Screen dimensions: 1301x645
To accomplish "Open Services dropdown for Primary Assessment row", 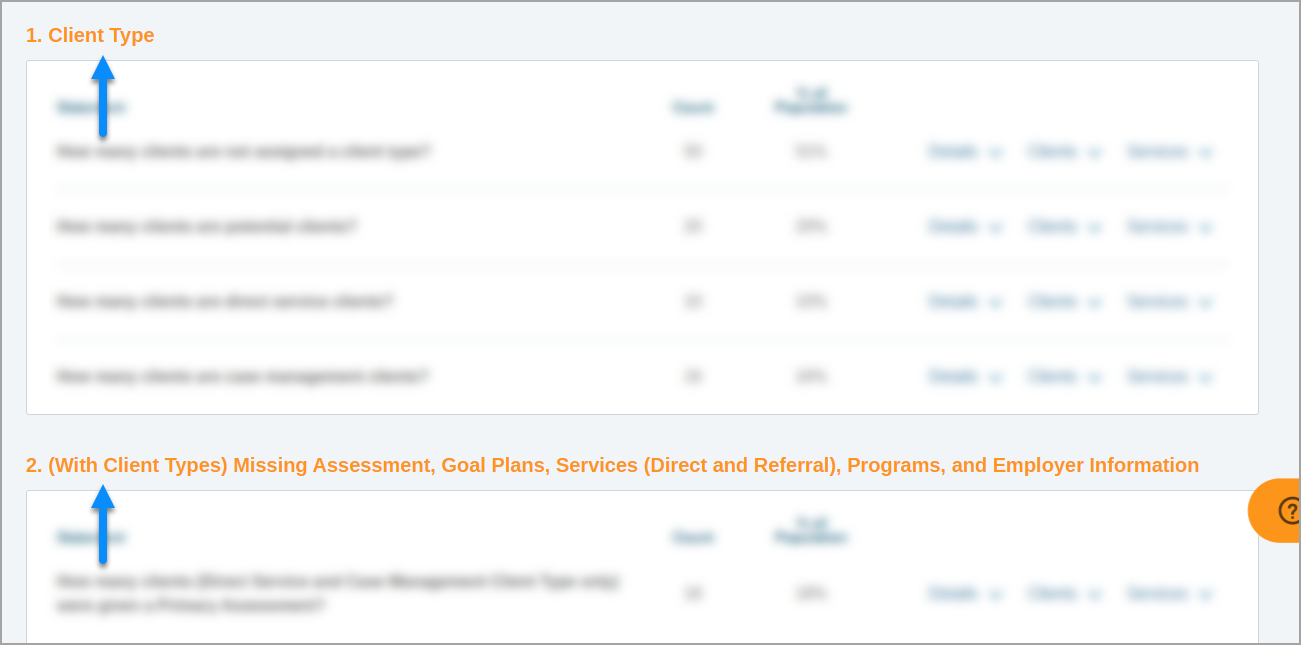I will (x=1169, y=594).
